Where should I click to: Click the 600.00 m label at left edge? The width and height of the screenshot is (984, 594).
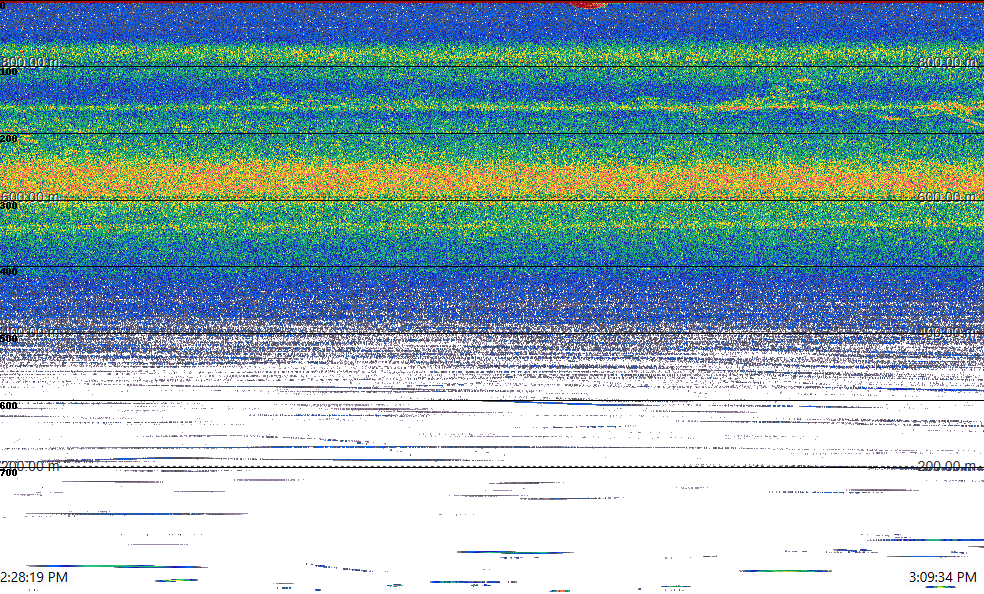(x=31, y=196)
